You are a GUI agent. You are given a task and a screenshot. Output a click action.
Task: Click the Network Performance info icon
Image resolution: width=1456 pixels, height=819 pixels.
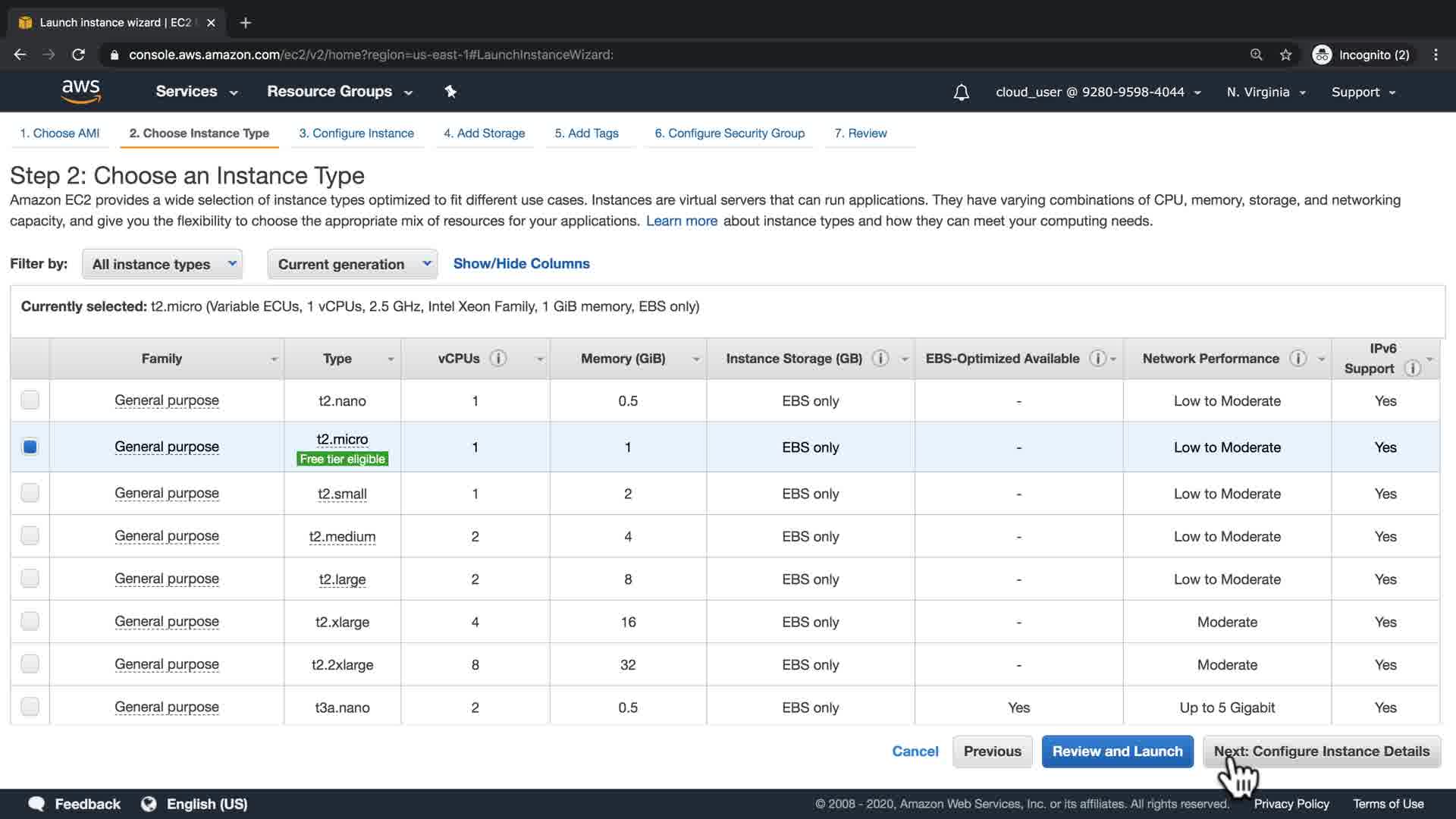click(x=1298, y=359)
